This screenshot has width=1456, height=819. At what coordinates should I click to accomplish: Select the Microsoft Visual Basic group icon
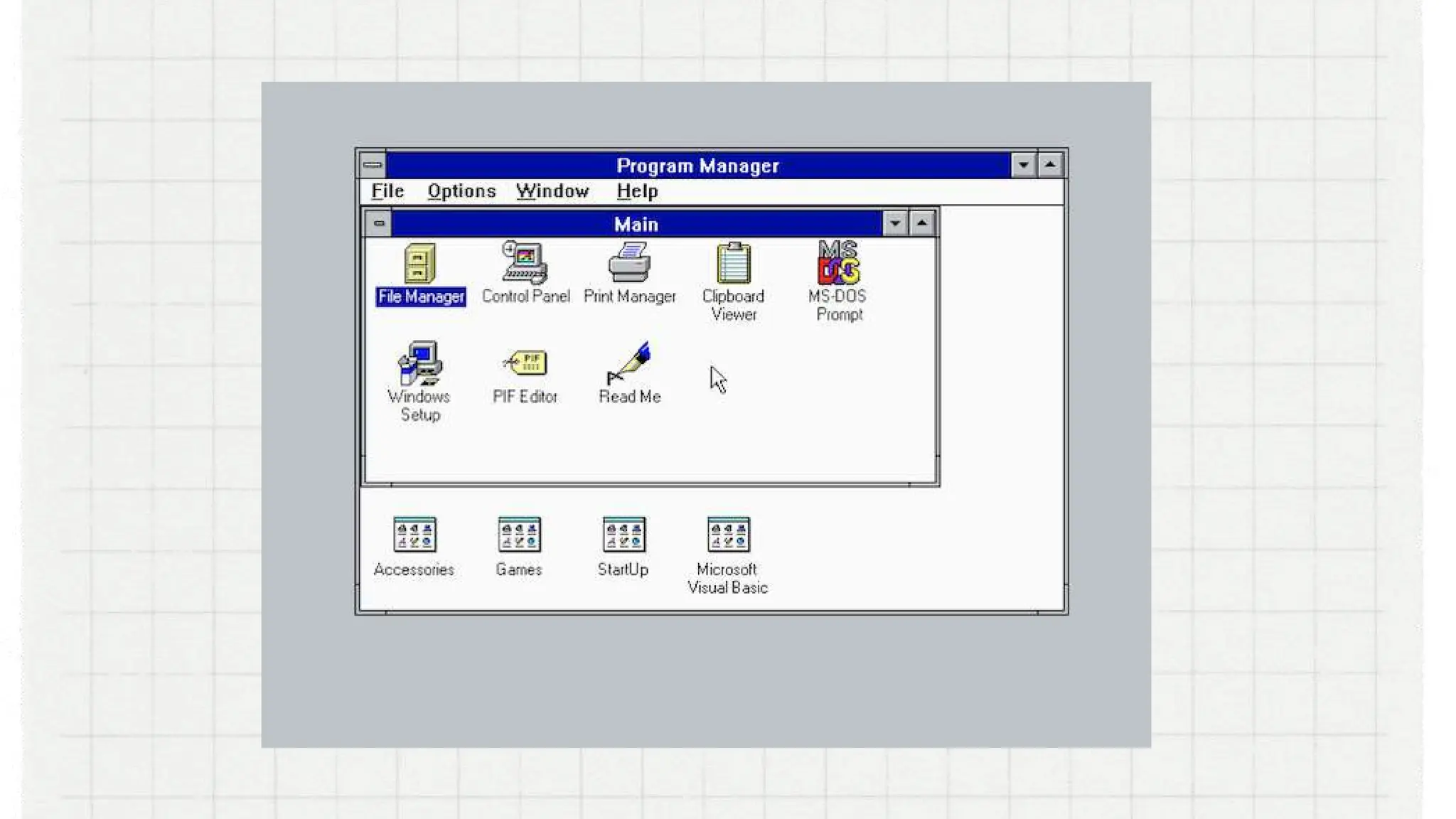728,535
